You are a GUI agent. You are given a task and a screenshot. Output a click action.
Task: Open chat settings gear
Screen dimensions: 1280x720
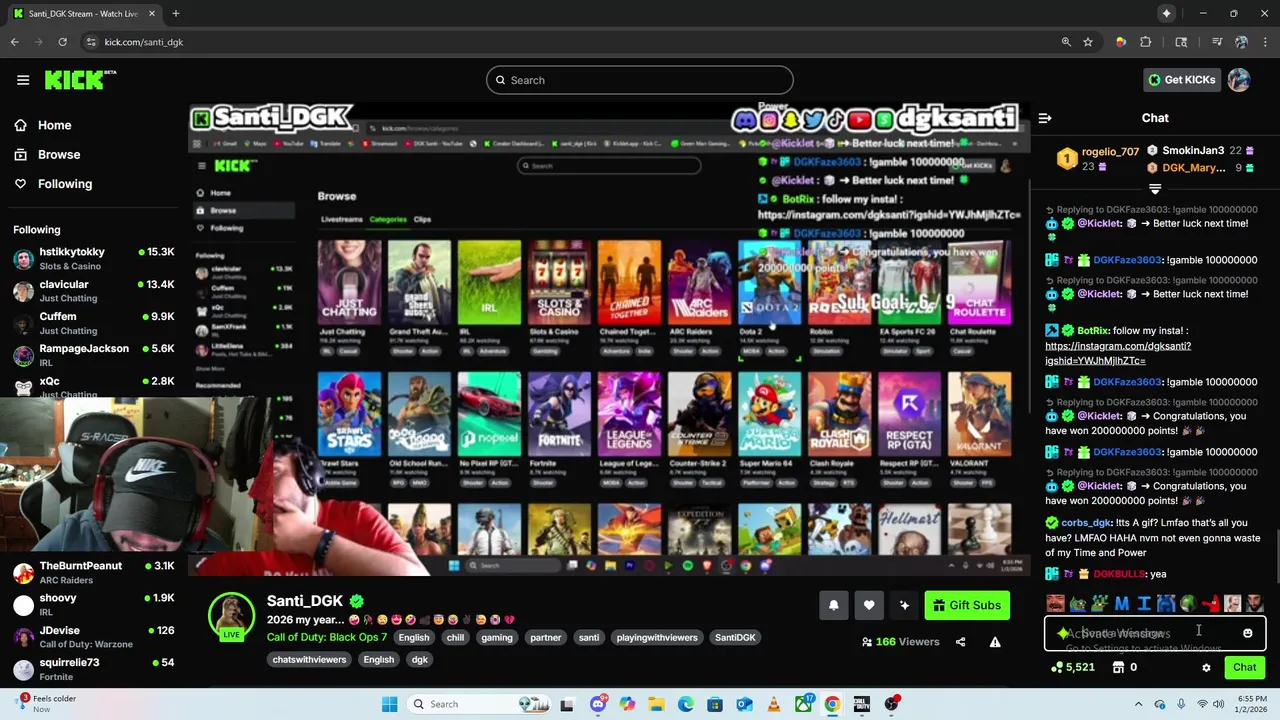point(1206,668)
